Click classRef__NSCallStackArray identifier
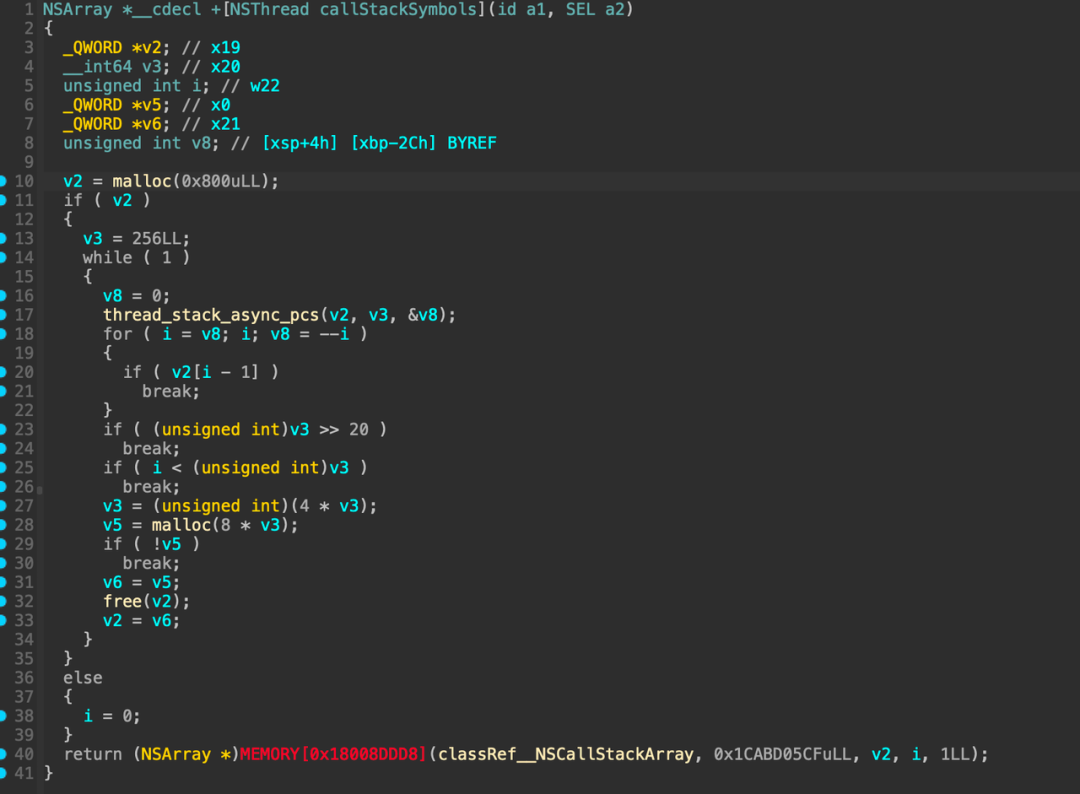 click(x=565, y=754)
